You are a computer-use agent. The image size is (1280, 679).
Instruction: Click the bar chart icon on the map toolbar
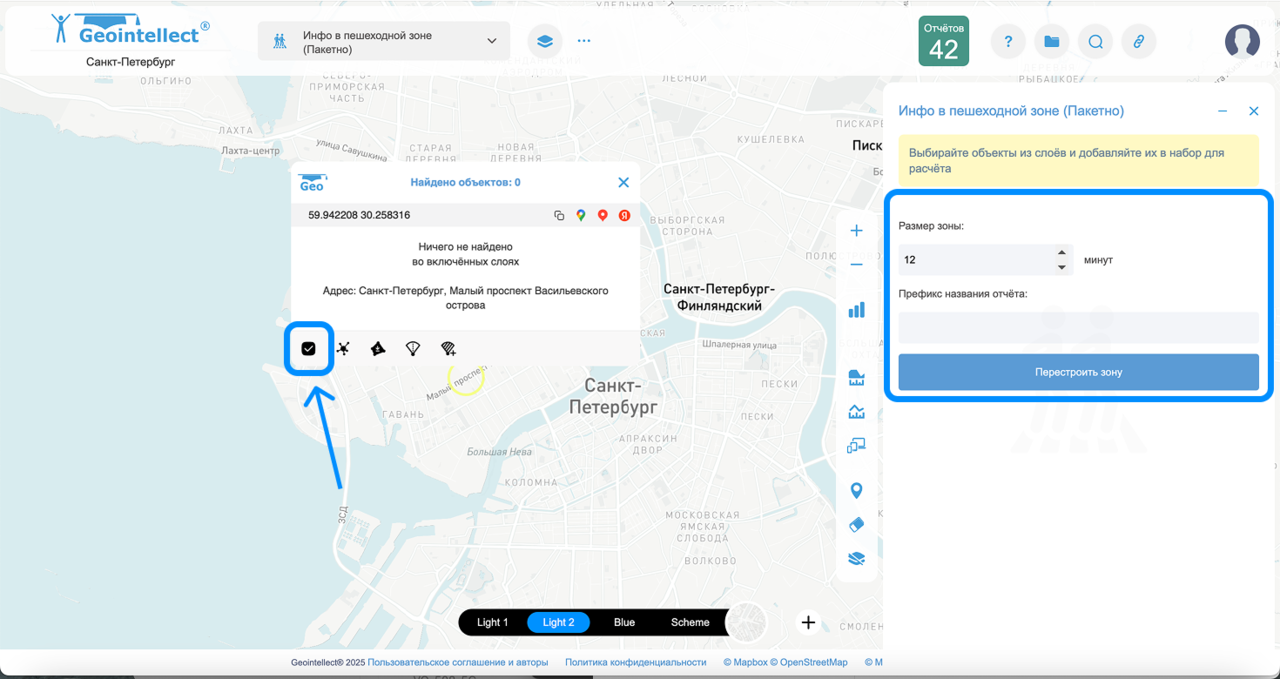click(856, 310)
